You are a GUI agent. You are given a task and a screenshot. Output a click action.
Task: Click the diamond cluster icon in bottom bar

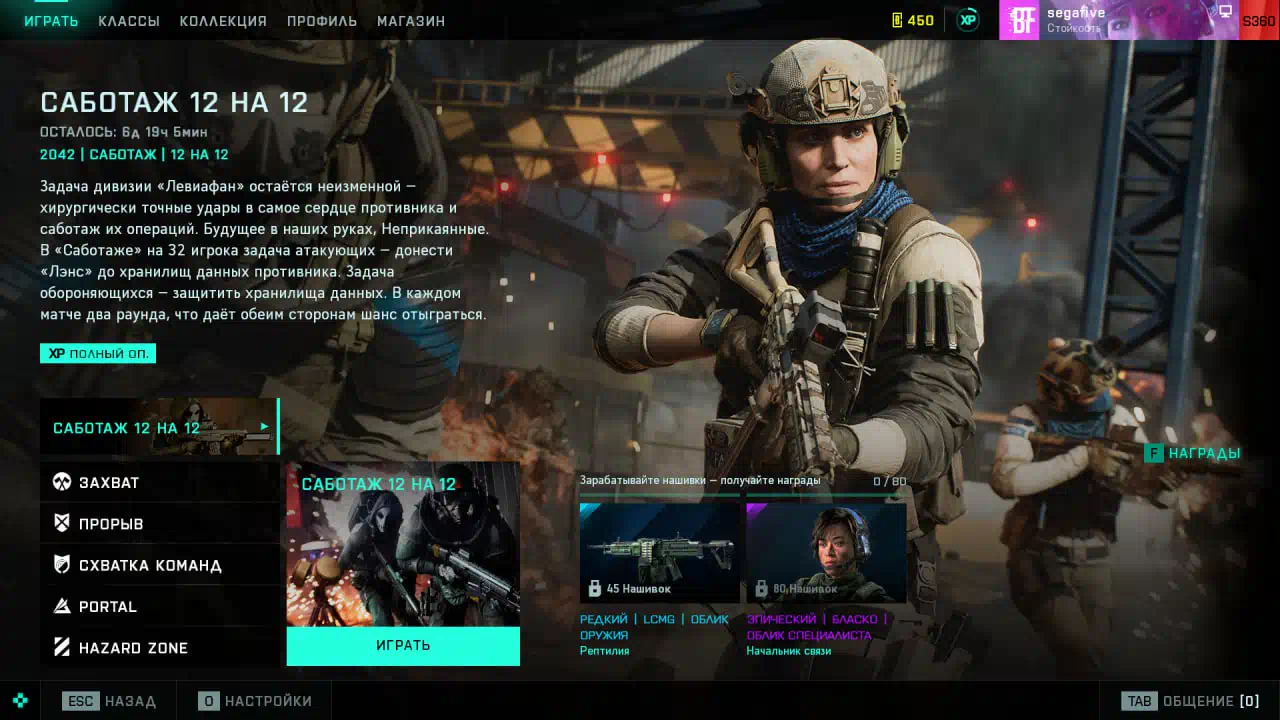pos(20,701)
